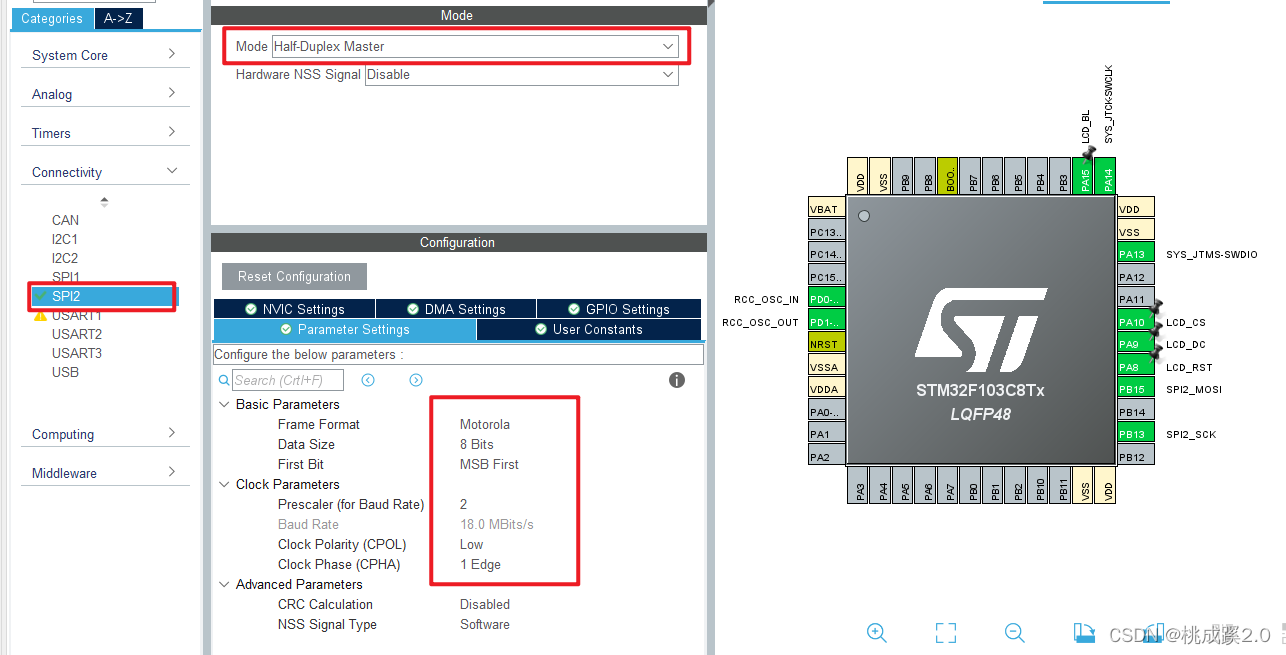Select I2C2 peripheral

(65, 258)
